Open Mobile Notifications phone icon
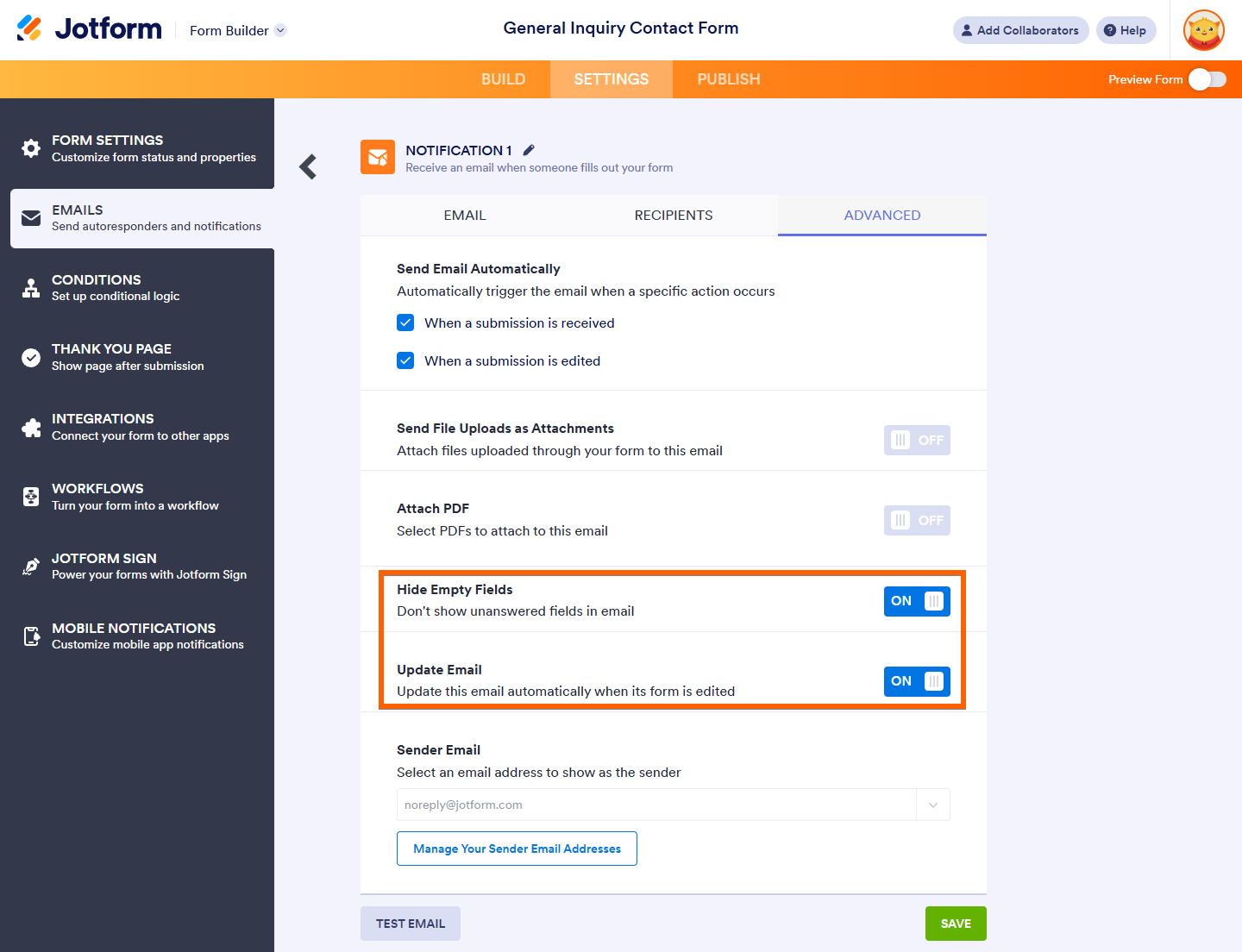The width and height of the screenshot is (1242, 952). [31, 636]
